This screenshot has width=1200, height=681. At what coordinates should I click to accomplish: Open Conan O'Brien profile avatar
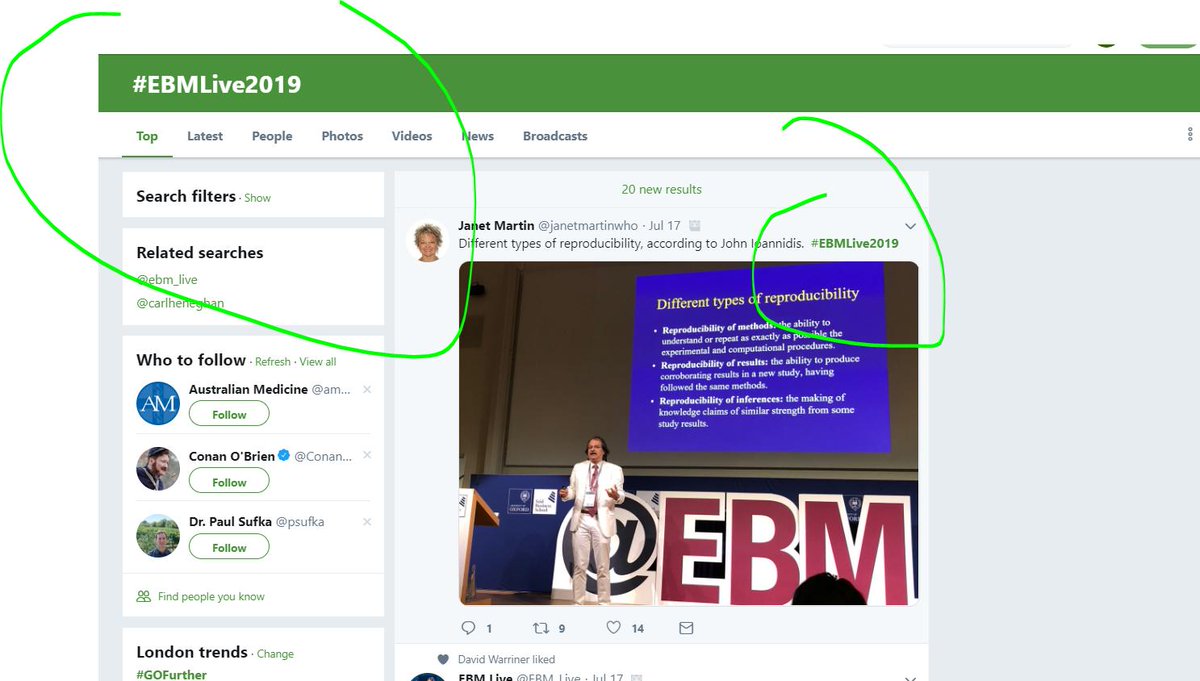point(158,469)
